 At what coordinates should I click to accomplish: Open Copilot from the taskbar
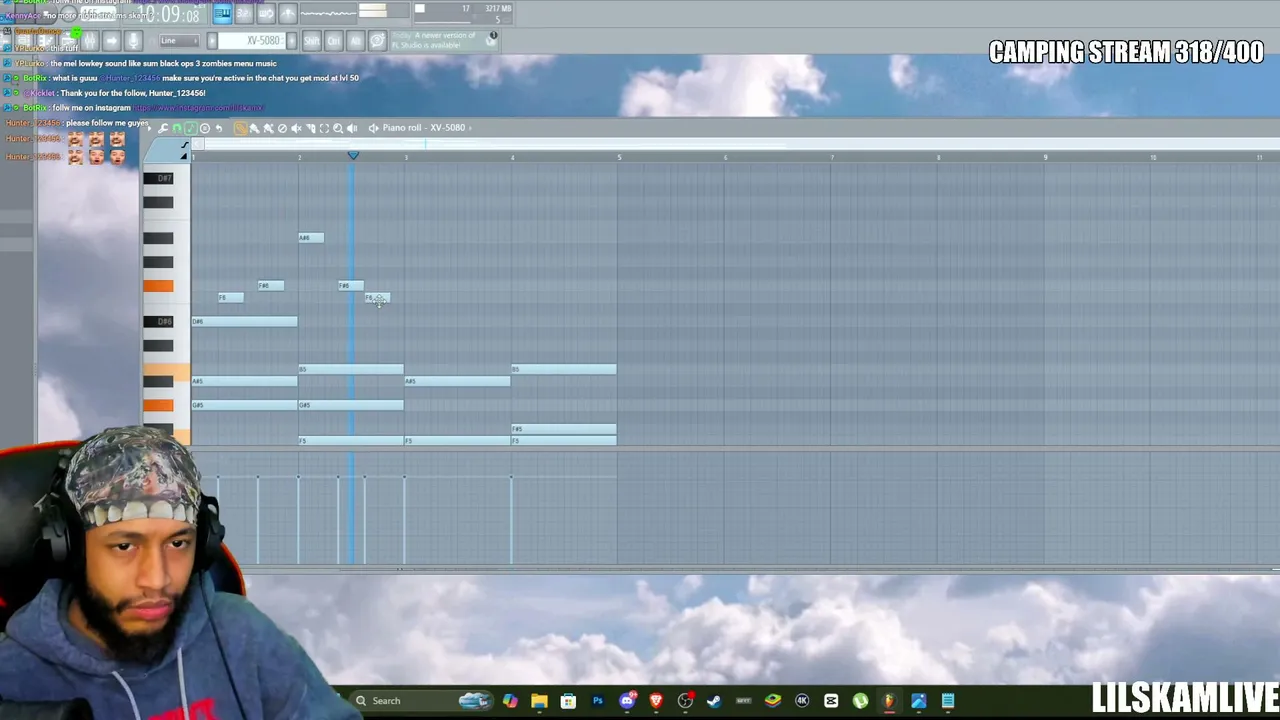510,701
